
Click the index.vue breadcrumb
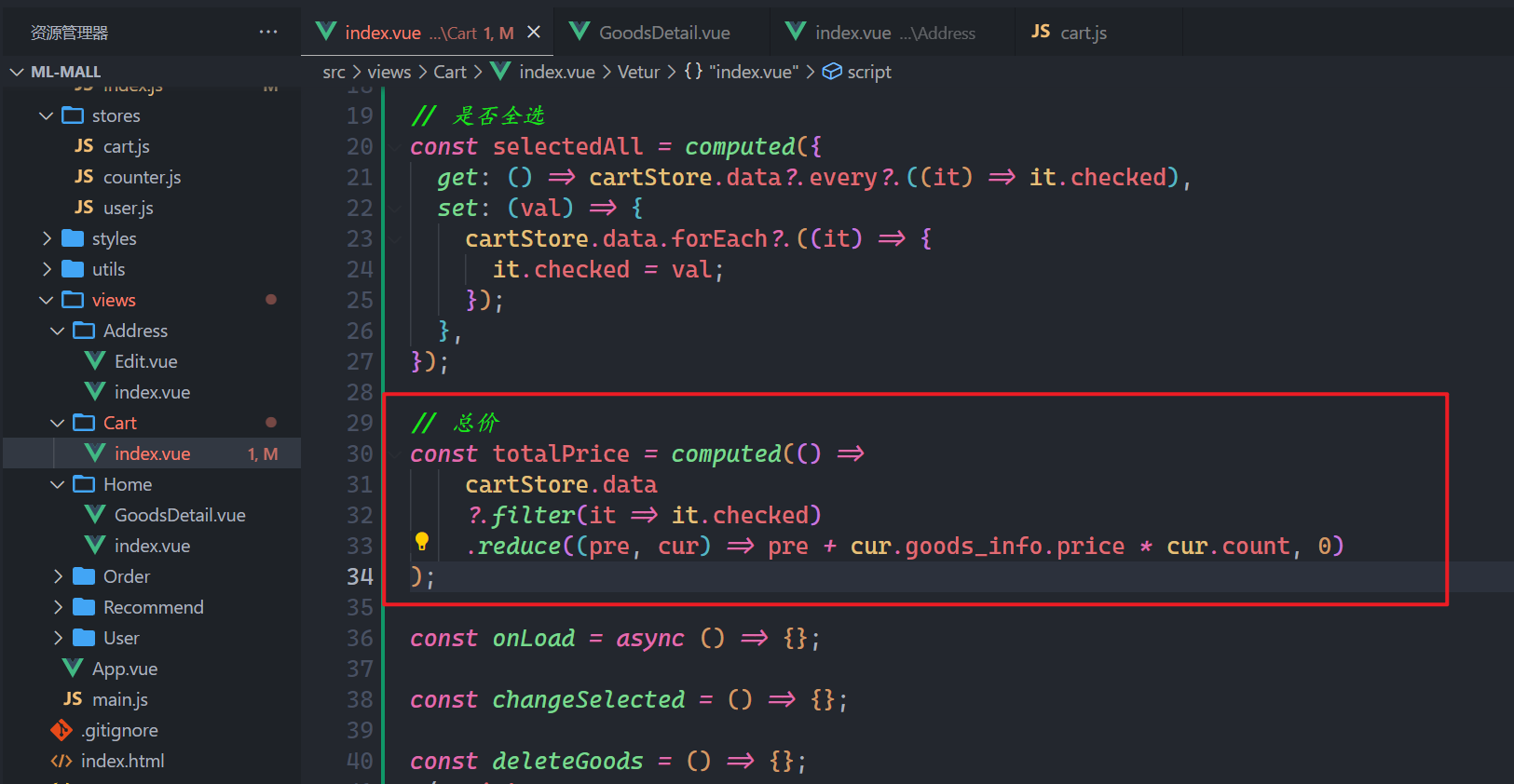click(x=557, y=72)
